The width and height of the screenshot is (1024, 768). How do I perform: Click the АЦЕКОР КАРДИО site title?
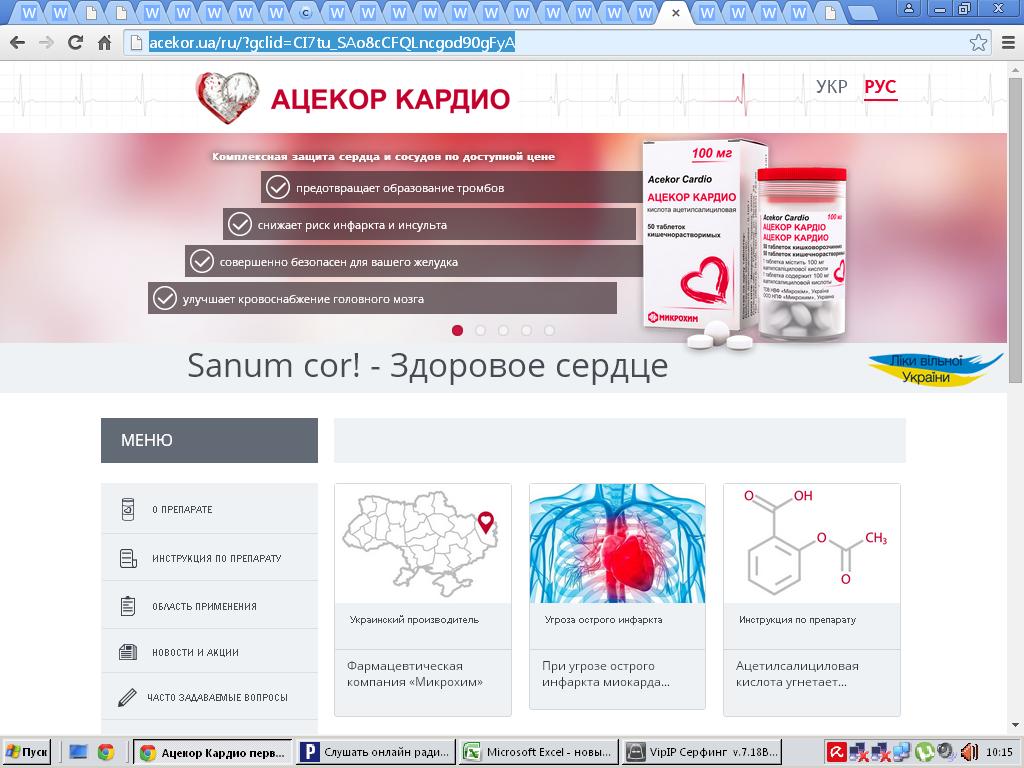point(391,99)
